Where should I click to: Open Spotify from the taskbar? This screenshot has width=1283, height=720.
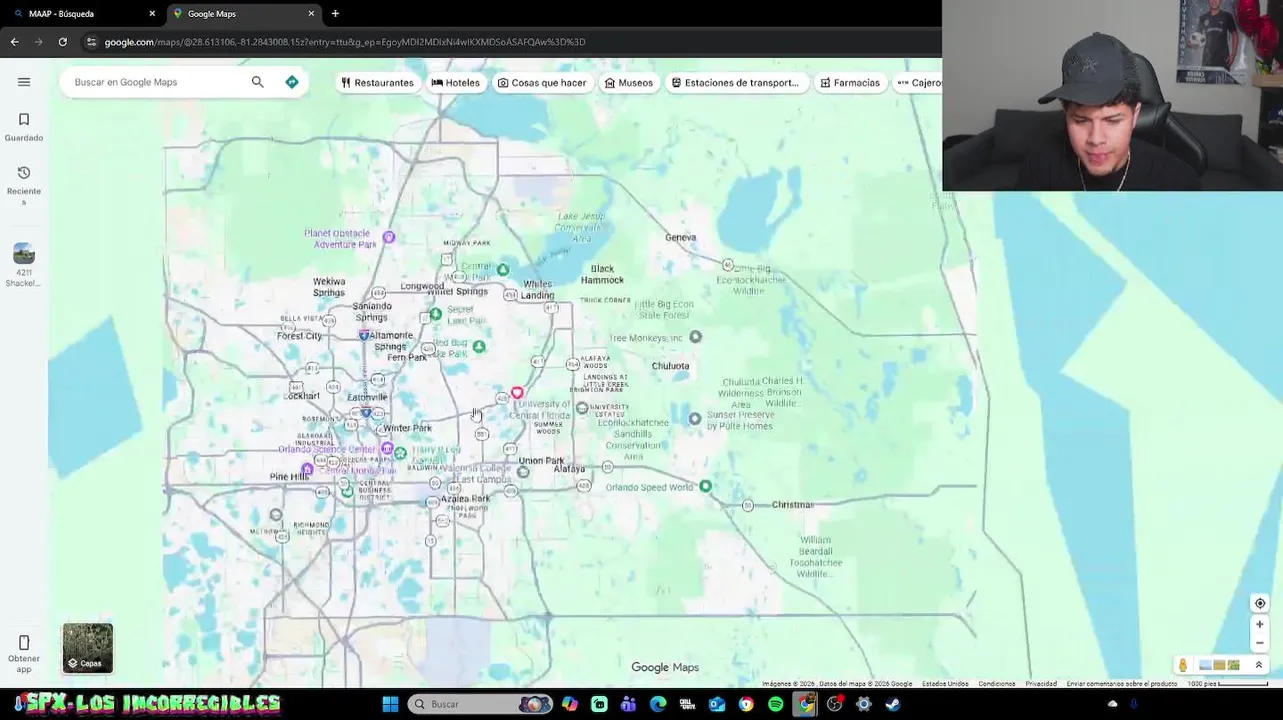[776, 704]
